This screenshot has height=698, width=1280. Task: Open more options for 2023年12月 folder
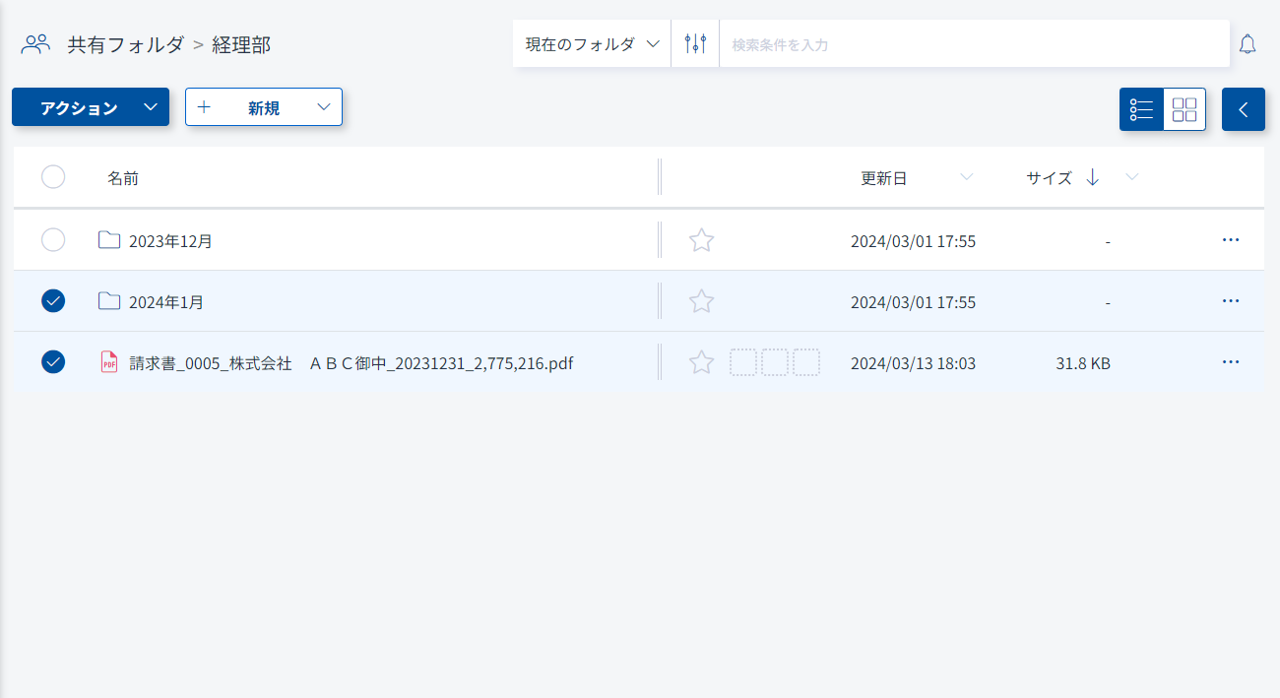(x=1230, y=240)
